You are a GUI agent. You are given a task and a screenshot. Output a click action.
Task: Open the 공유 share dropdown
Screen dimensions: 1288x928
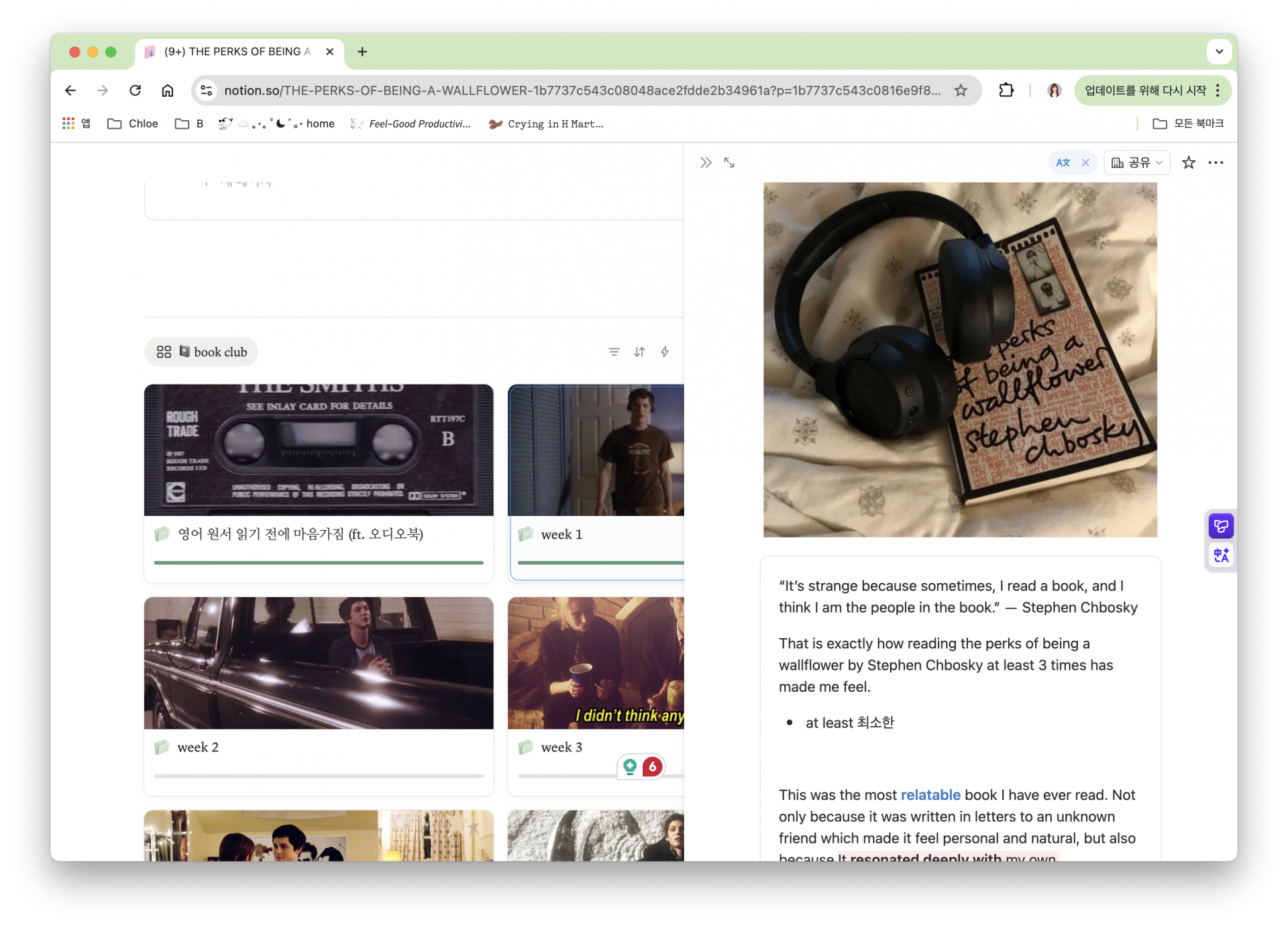pyautogui.click(x=1137, y=162)
